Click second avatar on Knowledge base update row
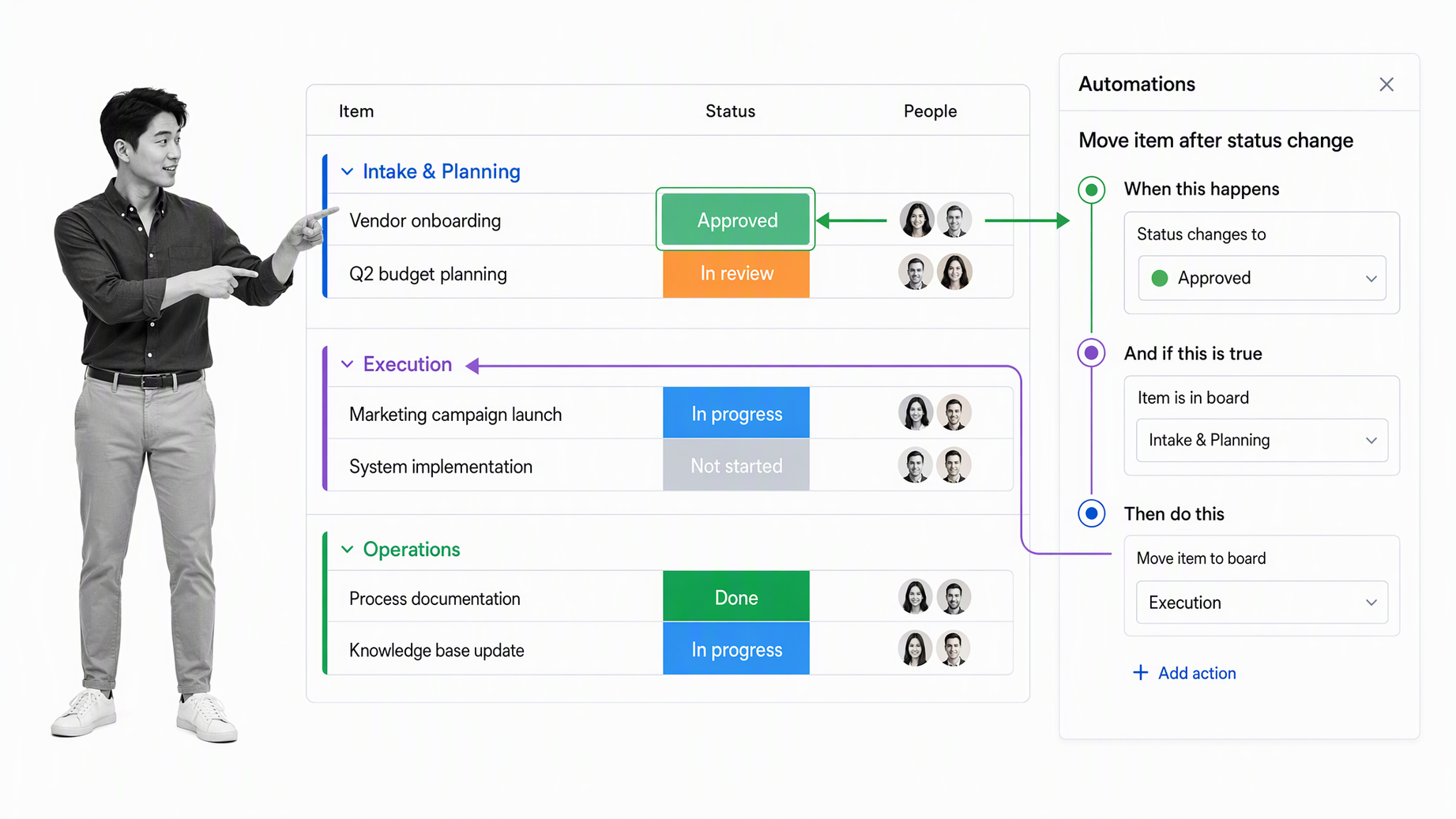The height and width of the screenshot is (819, 1456). (954, 649)
